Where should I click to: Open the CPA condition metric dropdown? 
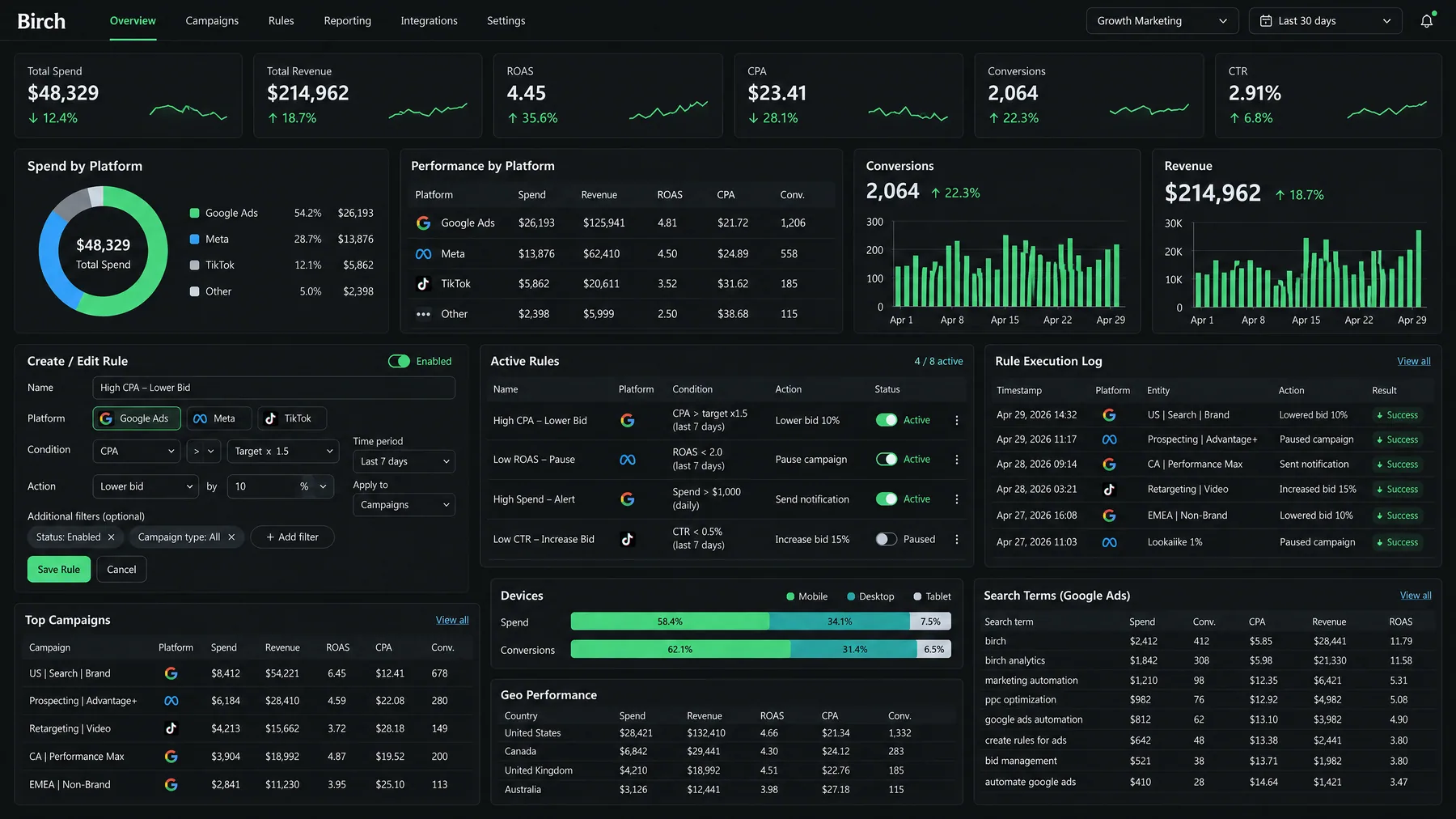137,452
